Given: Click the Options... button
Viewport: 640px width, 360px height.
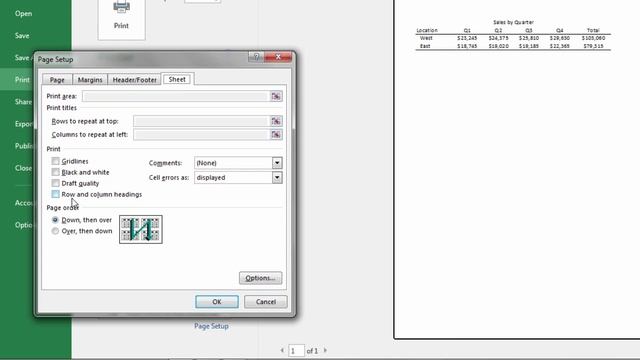Looking at the screenshot, I should 260,278.
